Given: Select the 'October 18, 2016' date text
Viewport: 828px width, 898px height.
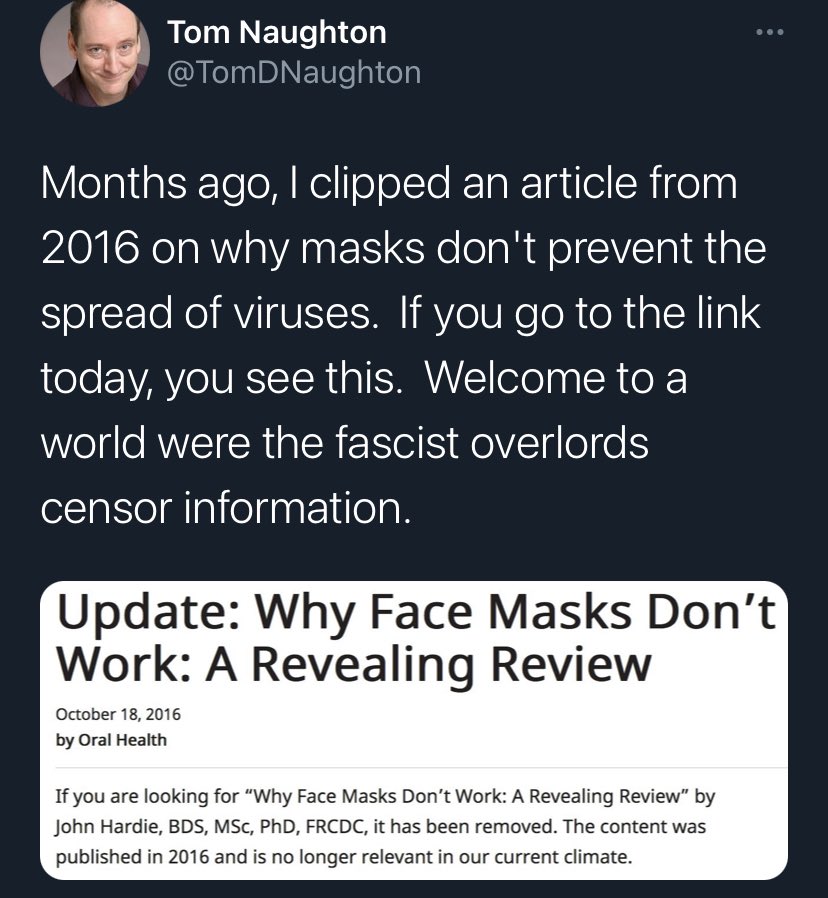Looking at the screenshot, I should point(118,714).
